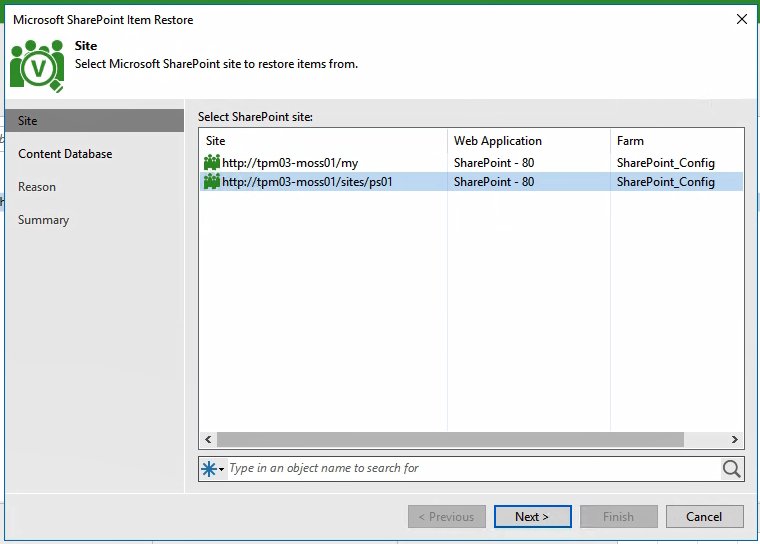Click the Veeam SharePoint wizard logo icon

click(x=37, y=65)
